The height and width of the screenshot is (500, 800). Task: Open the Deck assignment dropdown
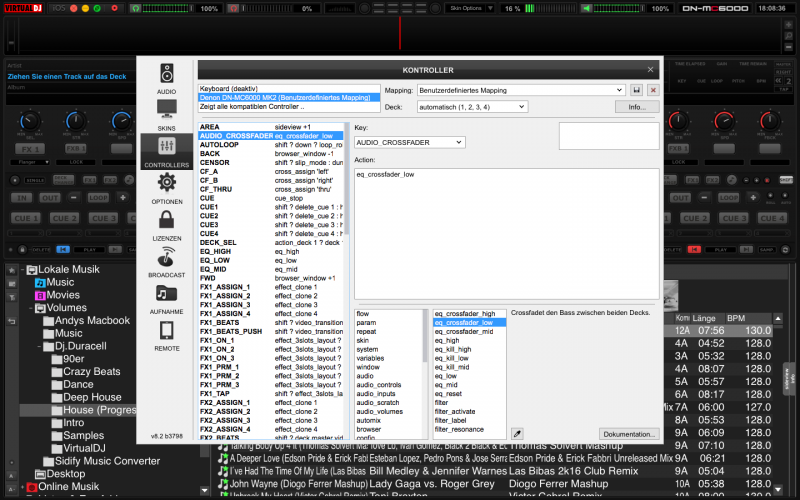[472, 107]
